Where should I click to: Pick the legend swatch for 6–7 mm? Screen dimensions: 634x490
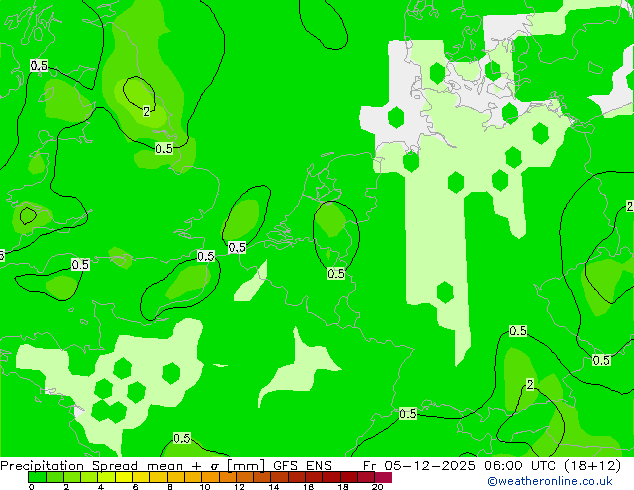point(142,477)
